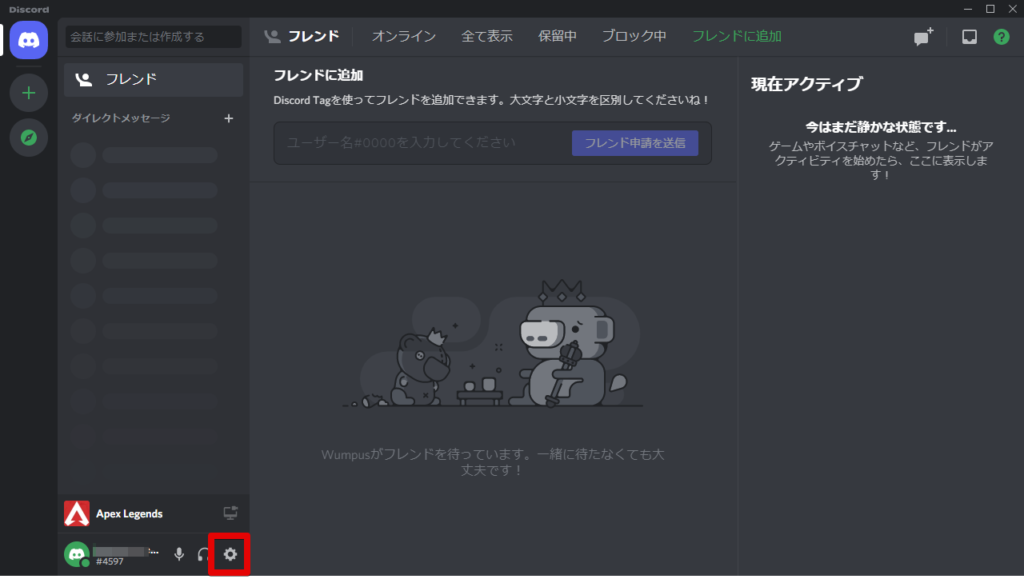Stream Apex Legends screen share icon
Viewport: 1024px width, 579px height.
(231, 513)
